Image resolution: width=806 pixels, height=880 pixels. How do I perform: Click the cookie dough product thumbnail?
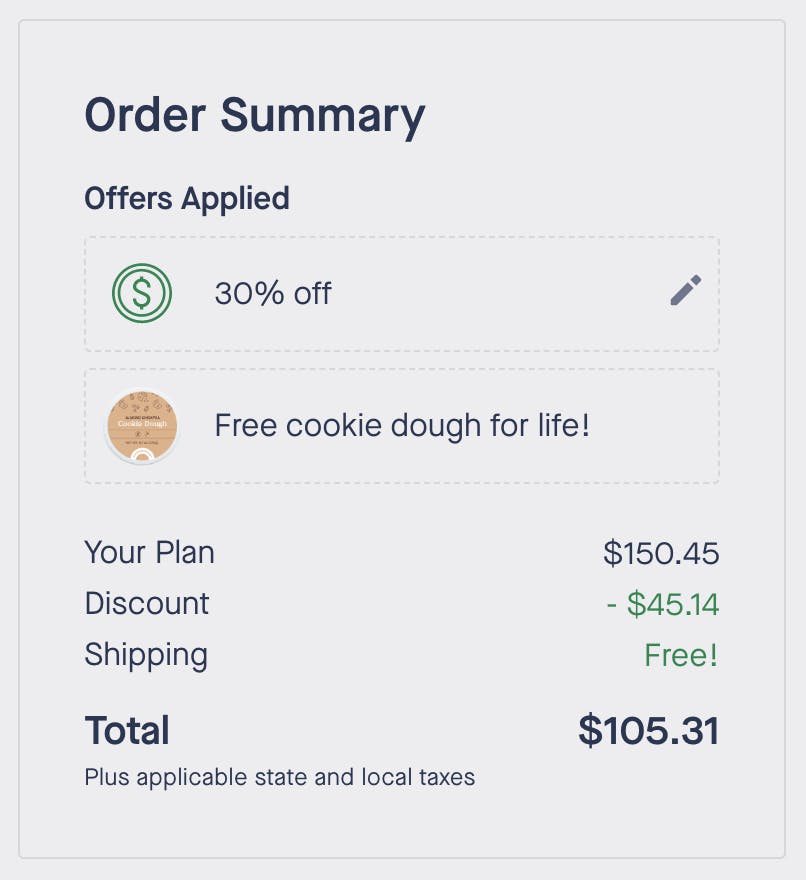tap(142, 426)
